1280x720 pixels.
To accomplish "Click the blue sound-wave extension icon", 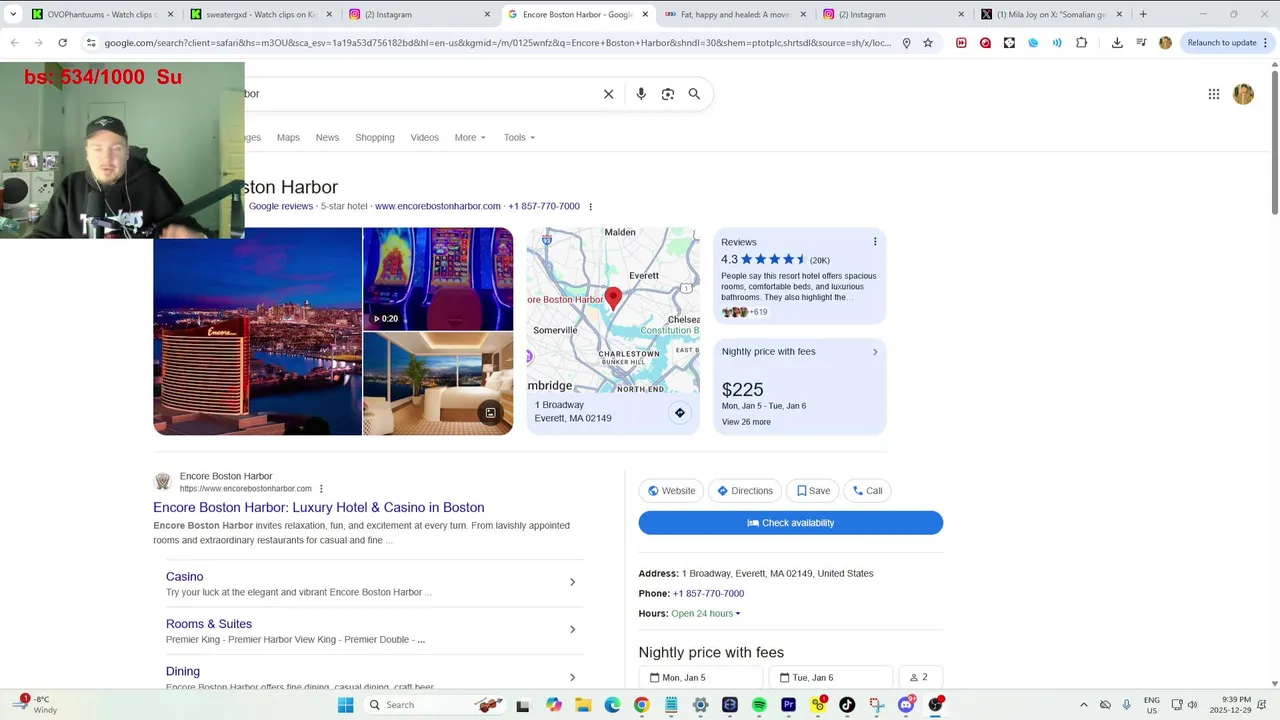I will (x=1057, y=43).
